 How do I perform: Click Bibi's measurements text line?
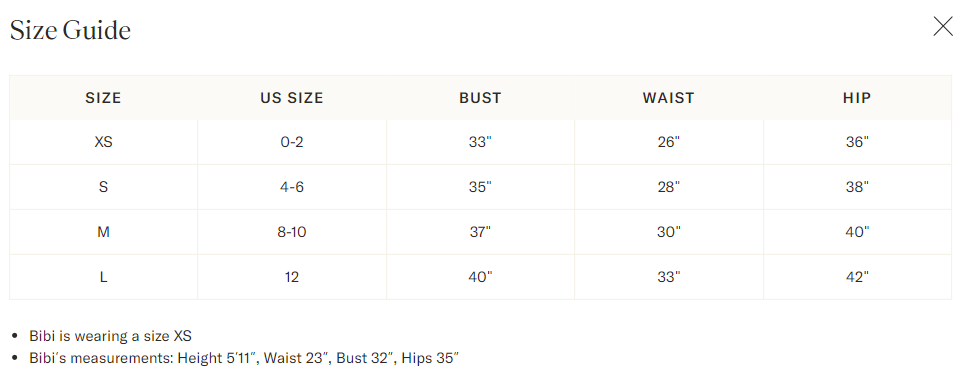point(244,358)
